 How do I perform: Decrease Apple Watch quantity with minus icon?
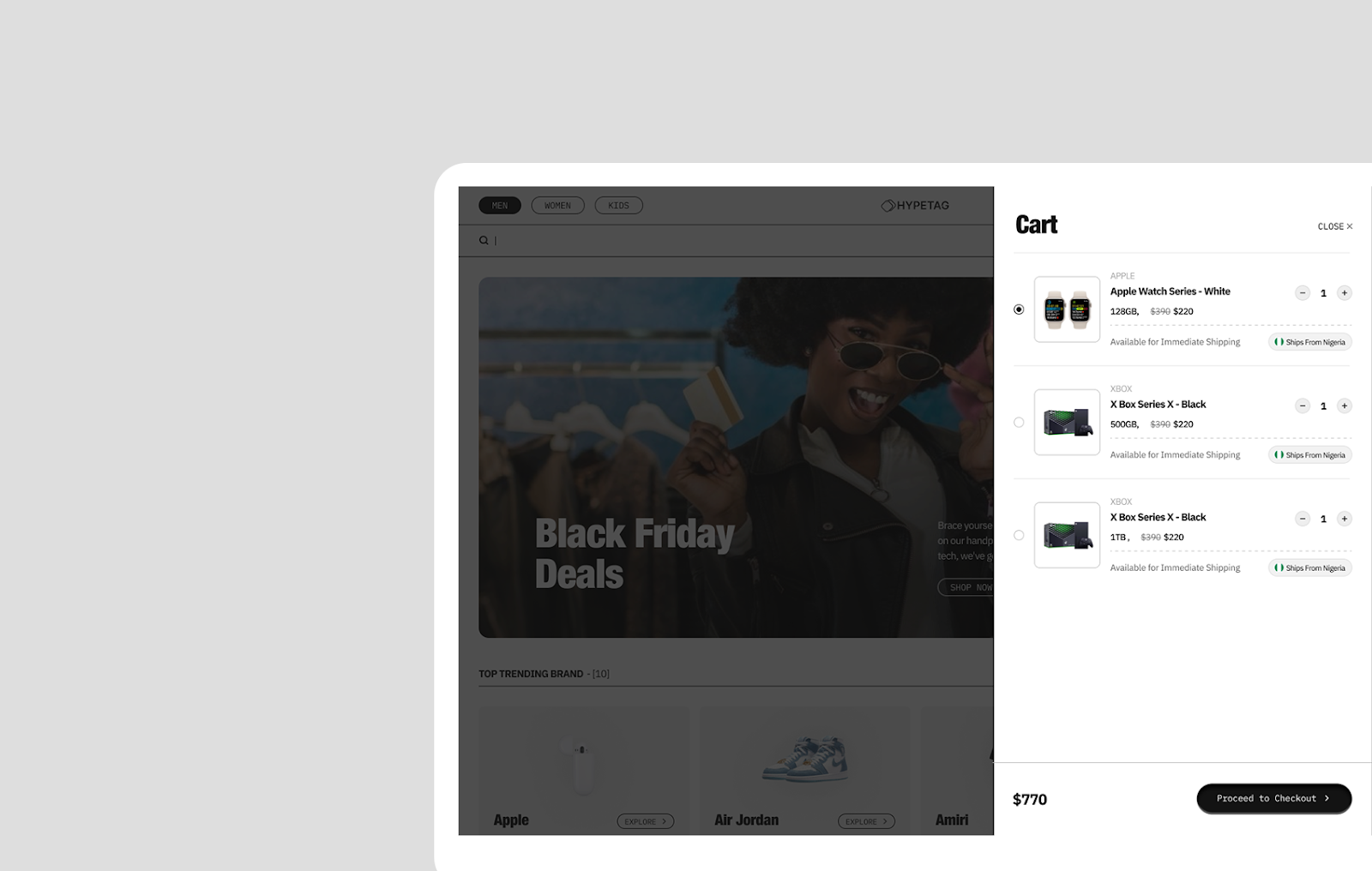pyautogui.click(x=1303, y=293)
